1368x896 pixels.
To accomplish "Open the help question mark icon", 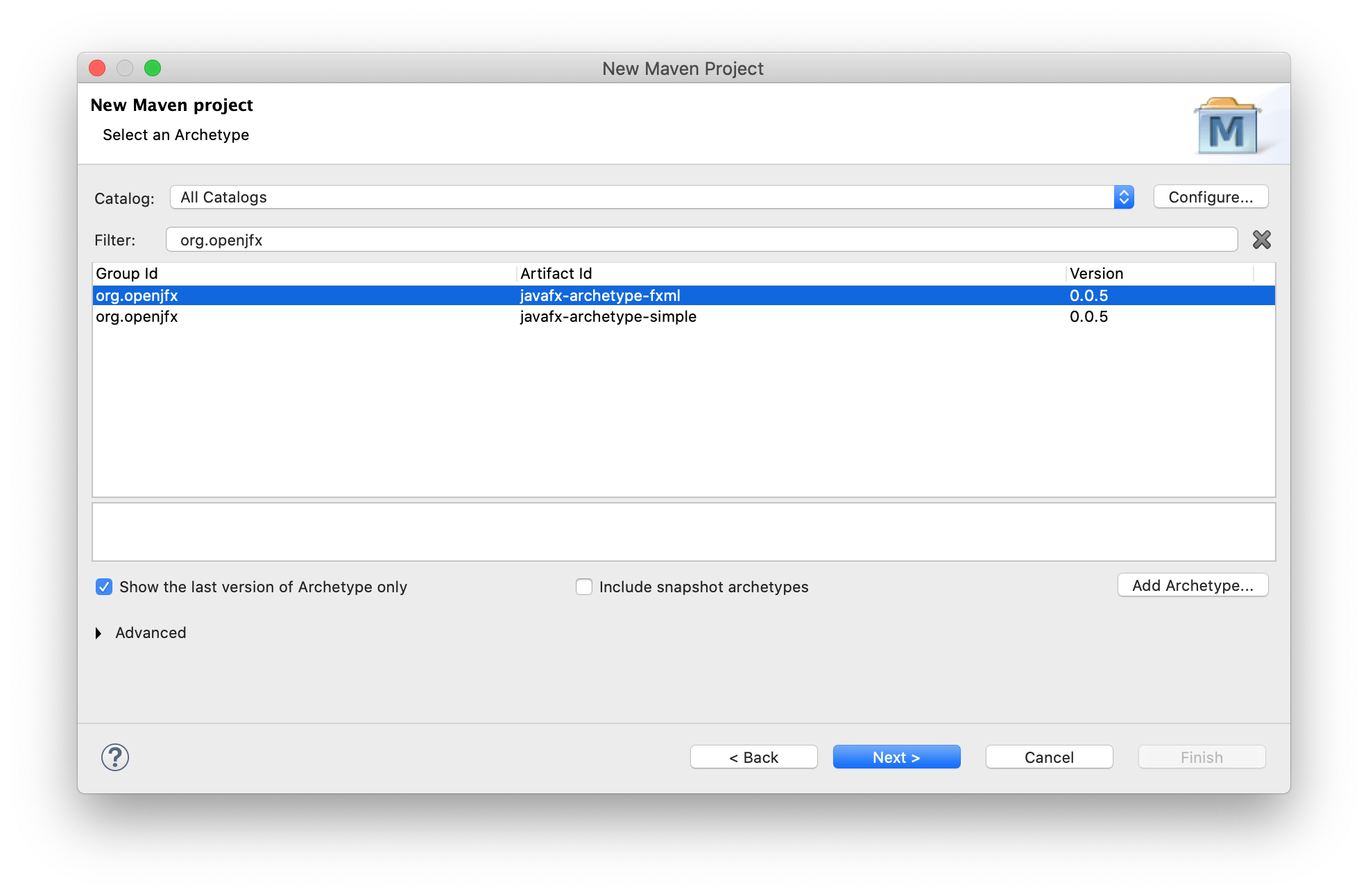I will 115,757.
